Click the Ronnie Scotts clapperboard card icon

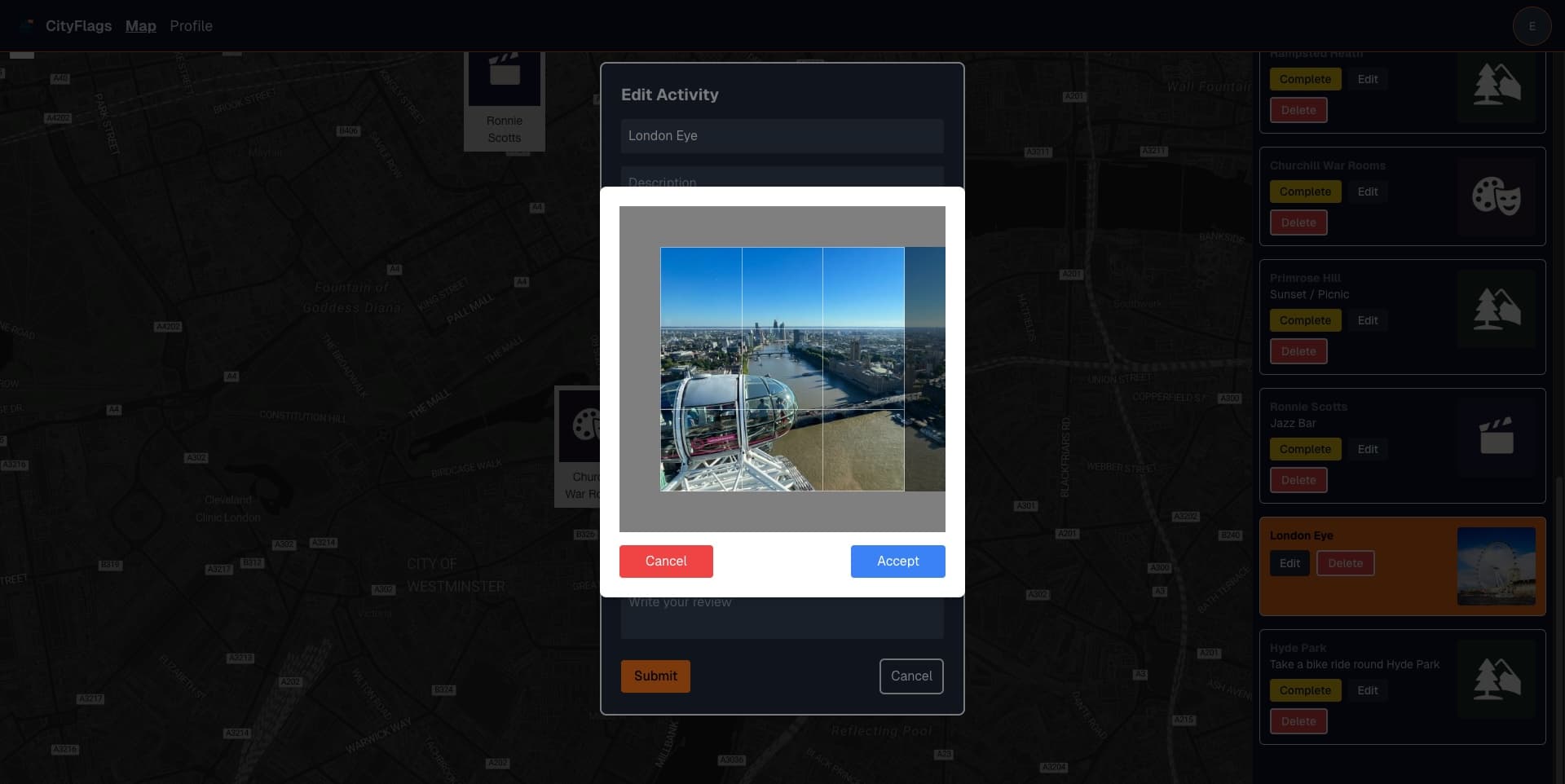click(x=1496, y=436)
